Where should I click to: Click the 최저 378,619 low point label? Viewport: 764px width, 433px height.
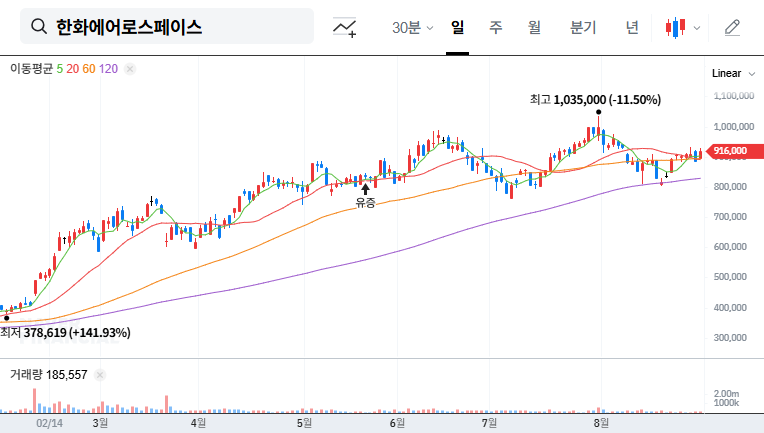[x=65, y=333]
